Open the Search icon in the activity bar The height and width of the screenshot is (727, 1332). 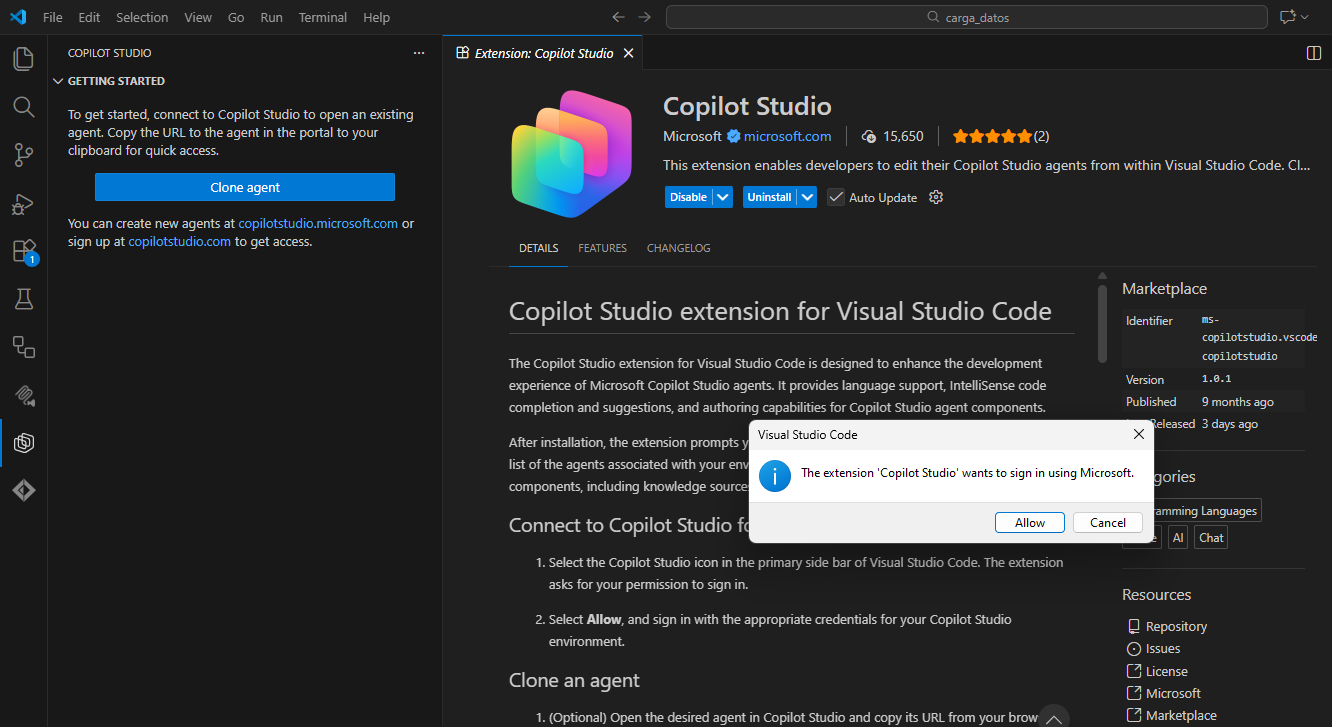click(x=22, y=107)
